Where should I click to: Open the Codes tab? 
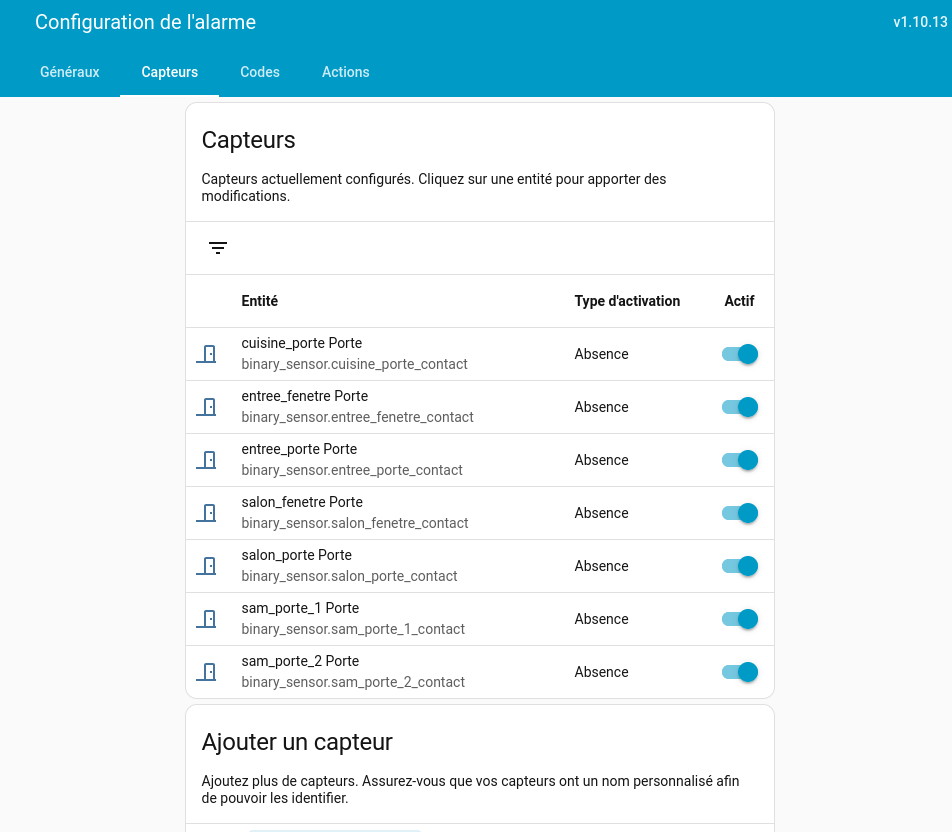pyautogui.click(x=260, y=72)
